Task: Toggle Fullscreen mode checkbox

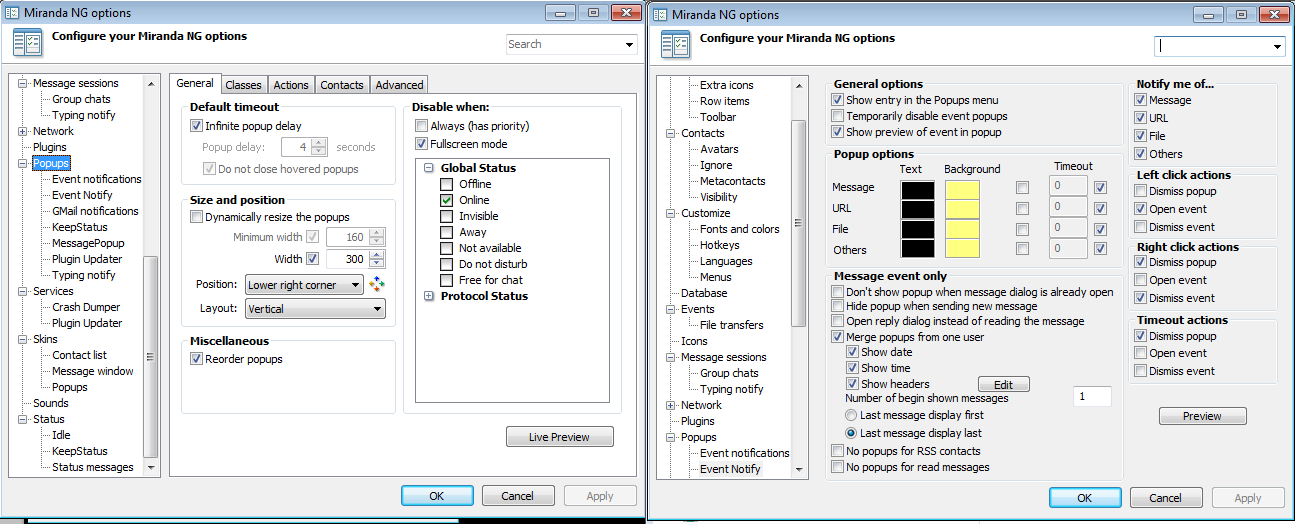Action: coord(421,144)
